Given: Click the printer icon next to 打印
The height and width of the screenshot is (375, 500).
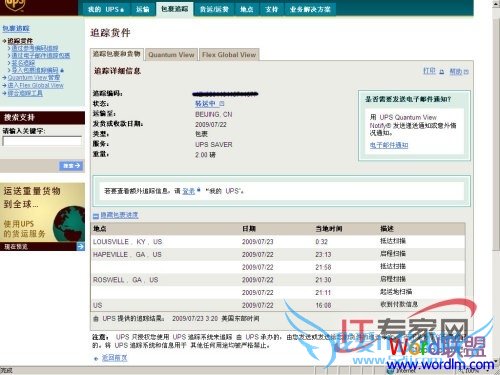Looking at the screenshot, I should 442,72.
